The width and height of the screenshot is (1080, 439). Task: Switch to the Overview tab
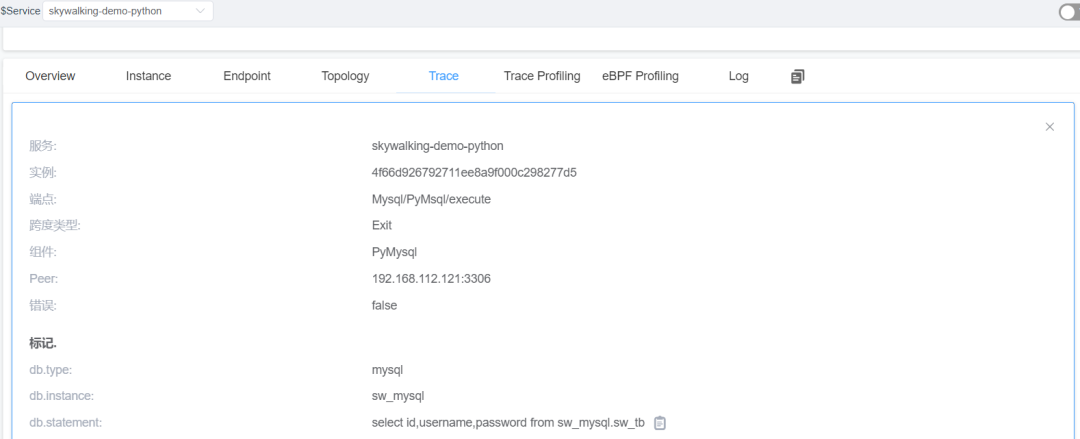point(50,76)
